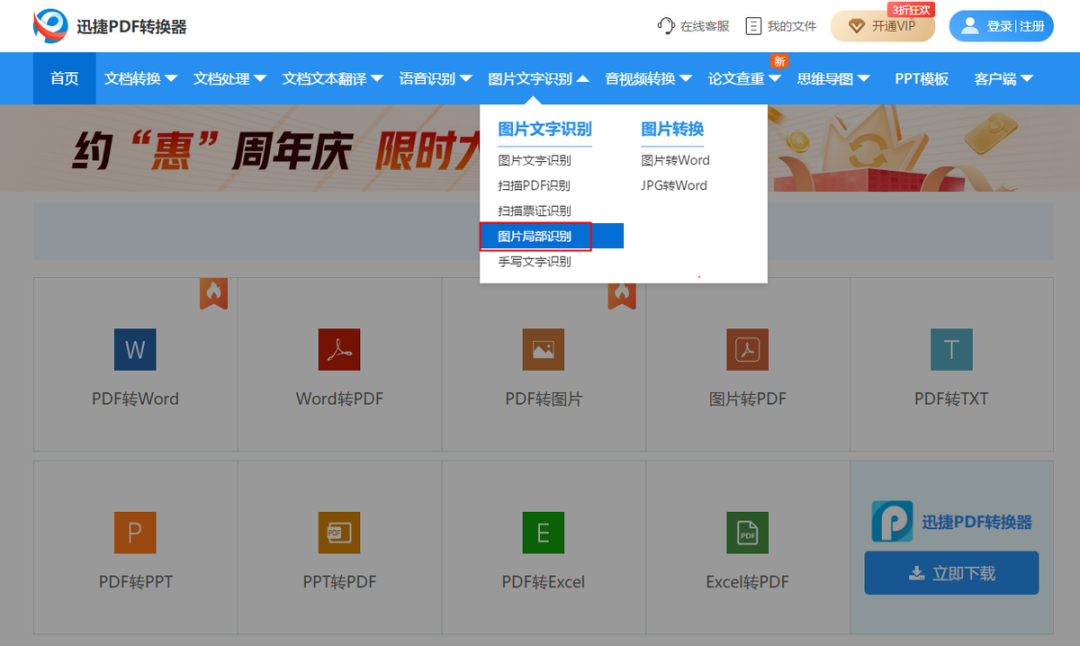Open the 开通VIP page
Viewport: 1080px width, 646px height.
[884, 25]
